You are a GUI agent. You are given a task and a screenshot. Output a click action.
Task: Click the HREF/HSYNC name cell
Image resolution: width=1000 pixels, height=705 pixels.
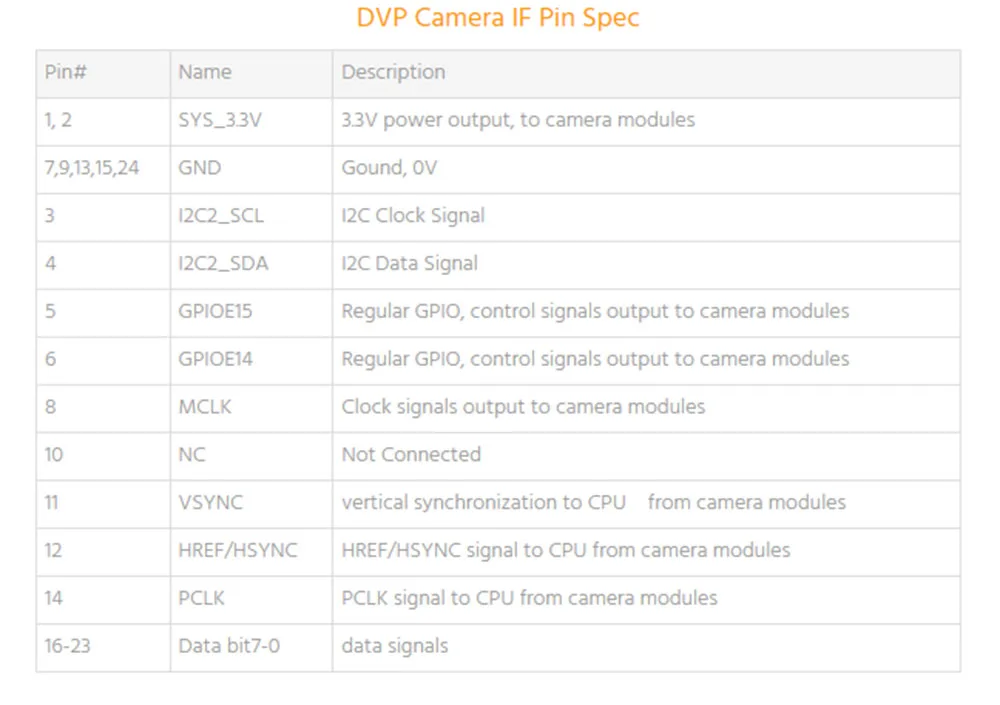point(251,553)
